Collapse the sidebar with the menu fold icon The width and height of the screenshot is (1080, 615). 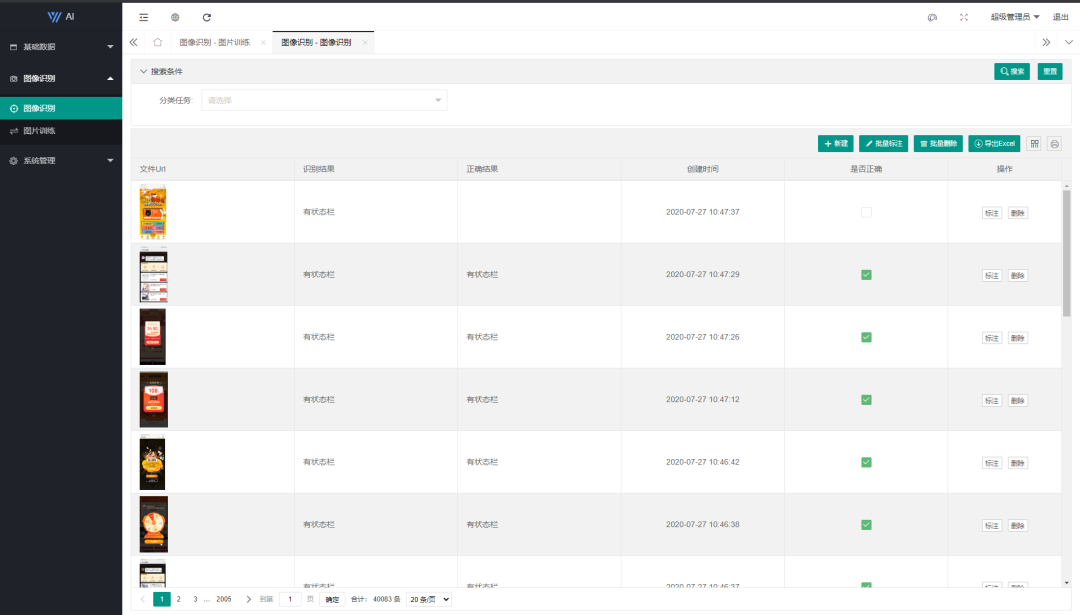pos(143,17)
